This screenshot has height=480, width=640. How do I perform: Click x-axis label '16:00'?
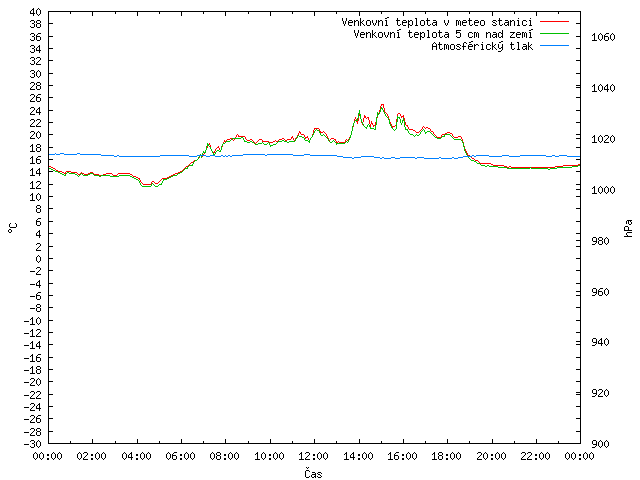[x=403, y=456]
